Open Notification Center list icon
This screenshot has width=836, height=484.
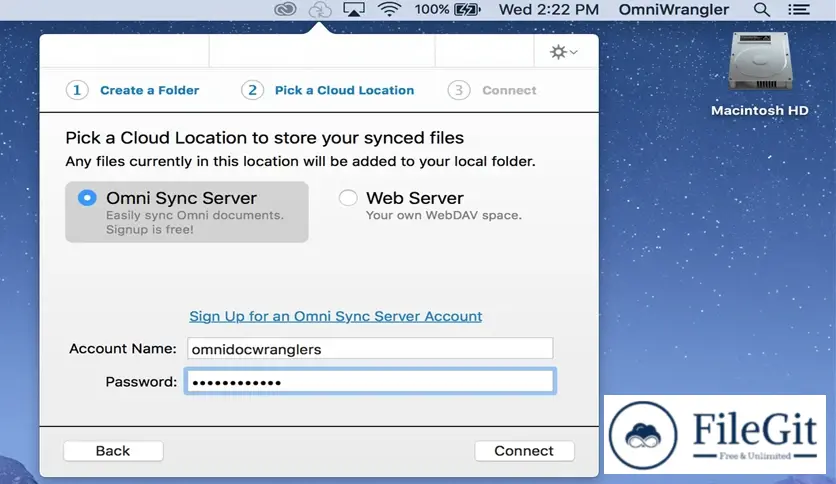tap(798, 10)
